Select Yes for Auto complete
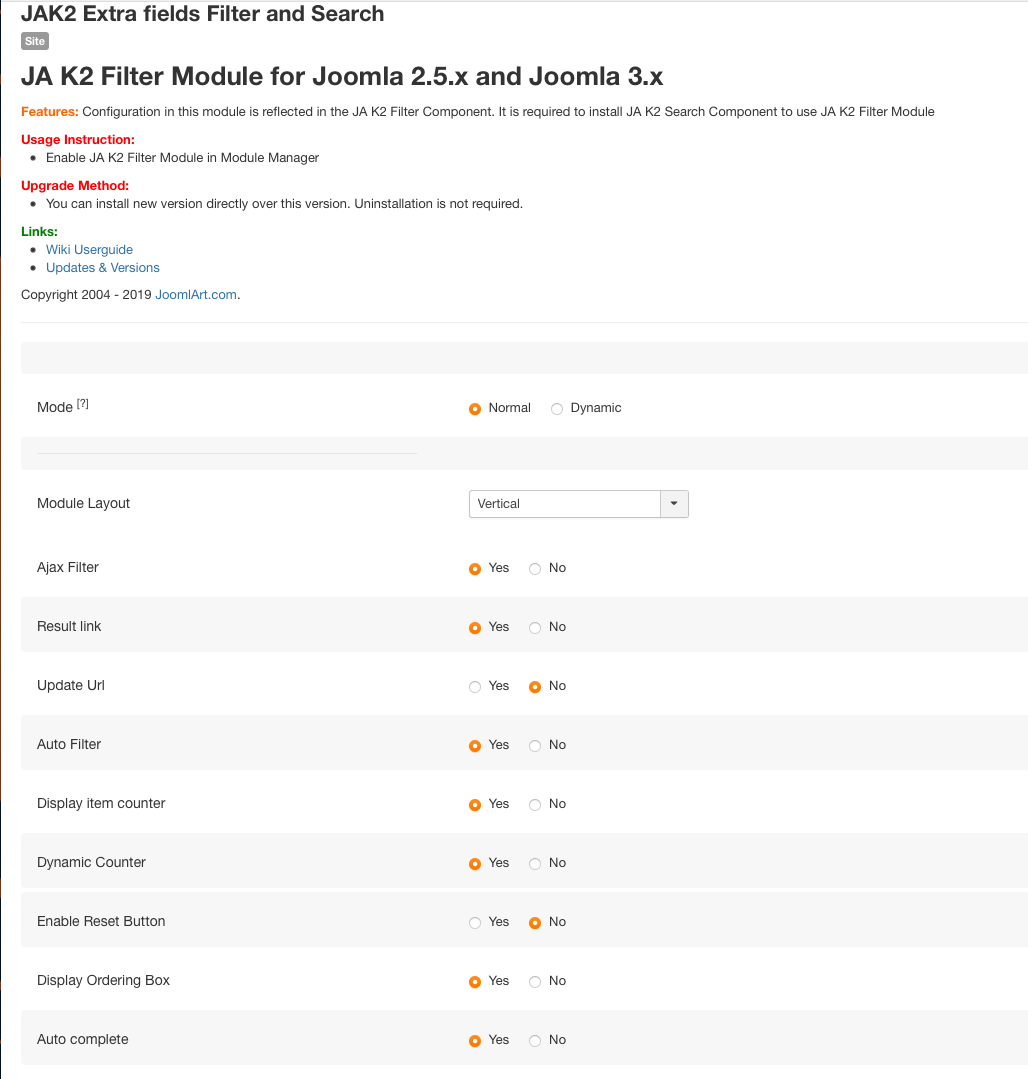This screenshot has height=1079, width=1028. [x=475, y=1041]
